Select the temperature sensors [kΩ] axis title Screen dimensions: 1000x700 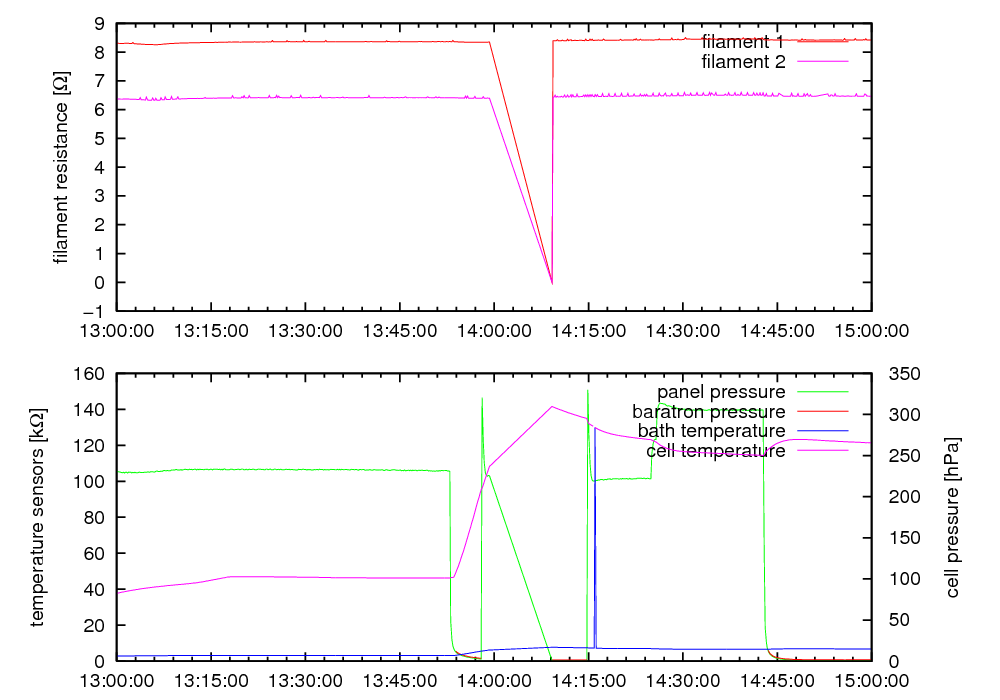(38, 519)
